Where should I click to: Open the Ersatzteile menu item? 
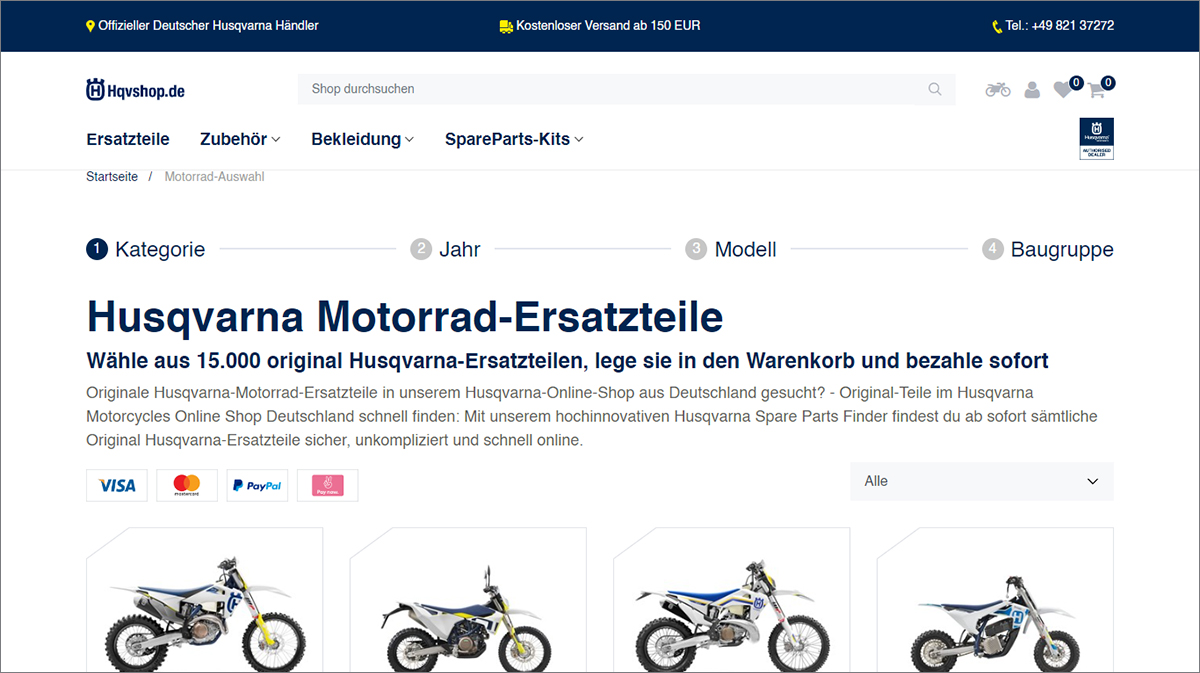click(128, 139)
